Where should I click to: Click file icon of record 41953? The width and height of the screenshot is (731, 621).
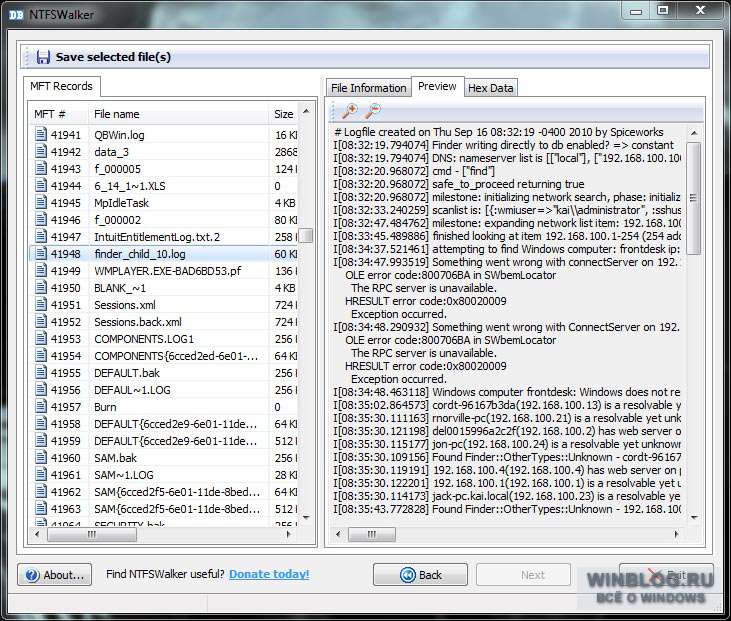tap(41, 338)
